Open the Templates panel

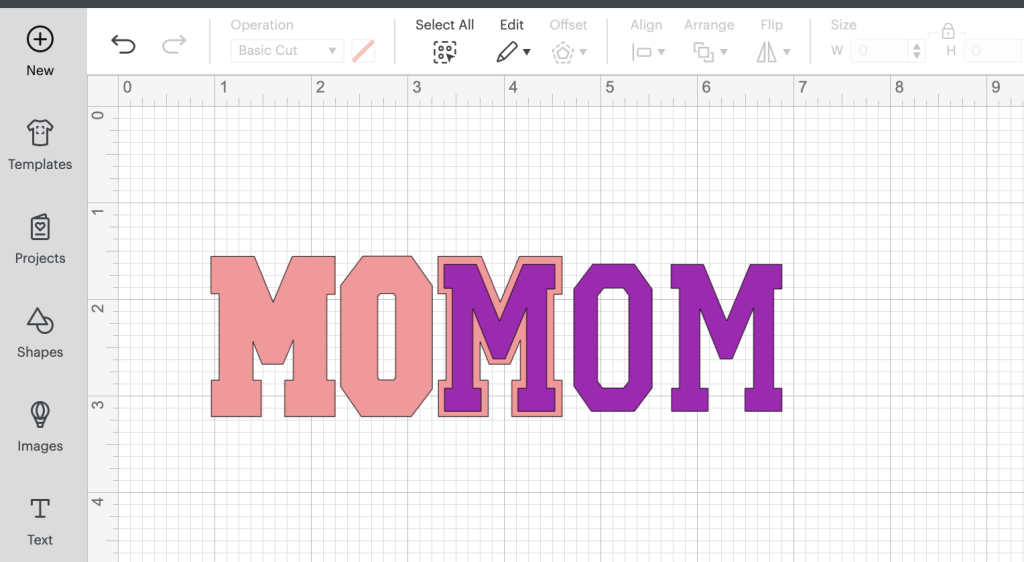(x=40, y=145)
